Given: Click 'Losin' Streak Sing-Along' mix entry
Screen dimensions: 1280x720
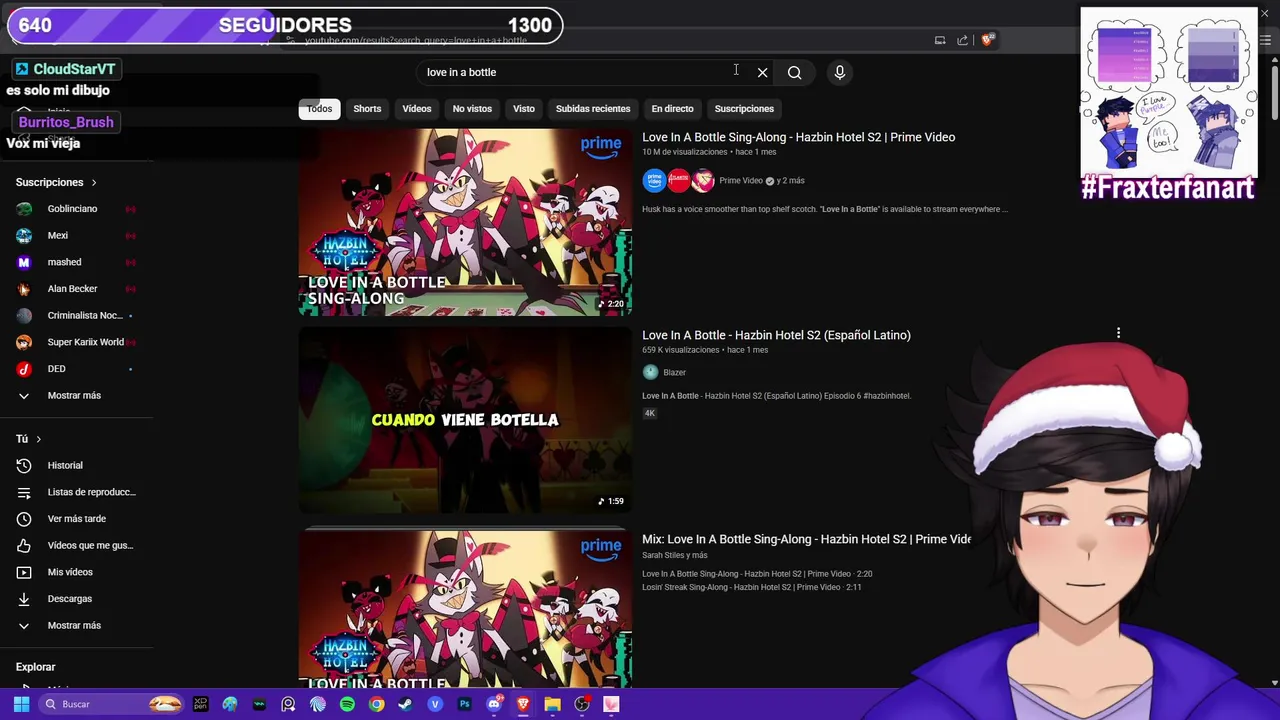Looking at the screenshot, I should tap(751, 587).
